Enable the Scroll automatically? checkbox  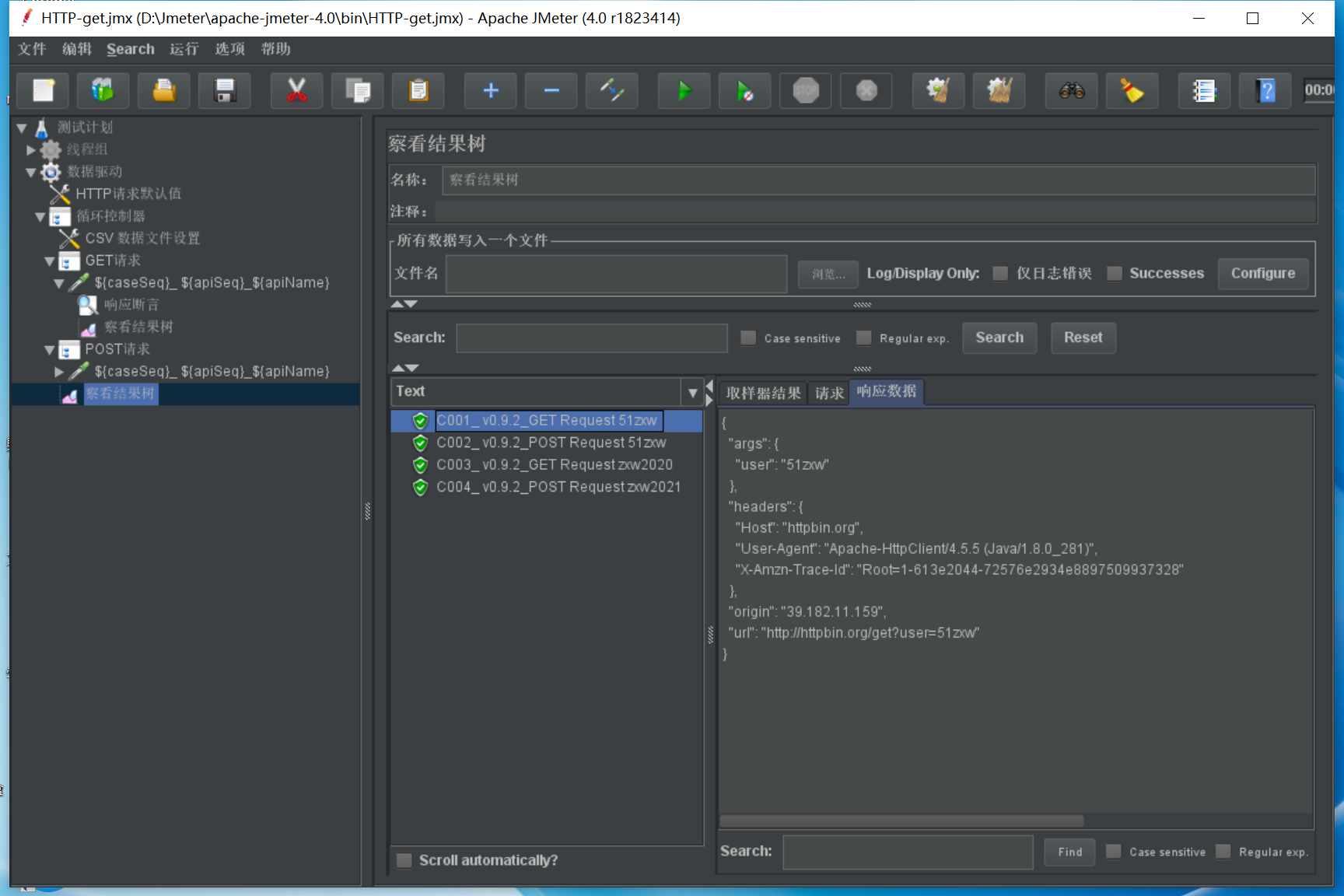pyautogui.click(x=404, y=860)
